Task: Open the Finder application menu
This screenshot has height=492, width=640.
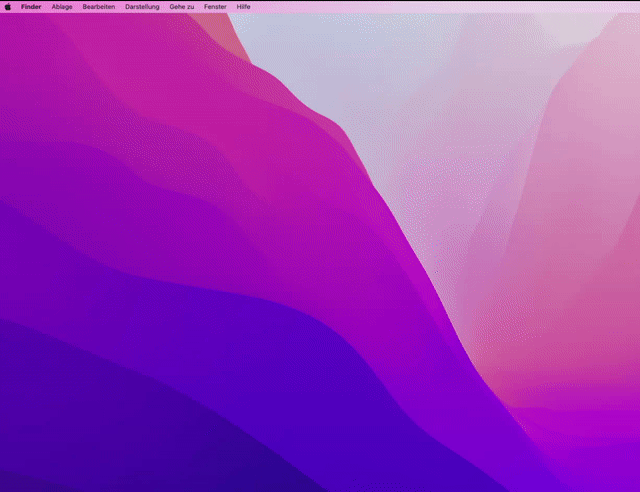Action: 31,6
